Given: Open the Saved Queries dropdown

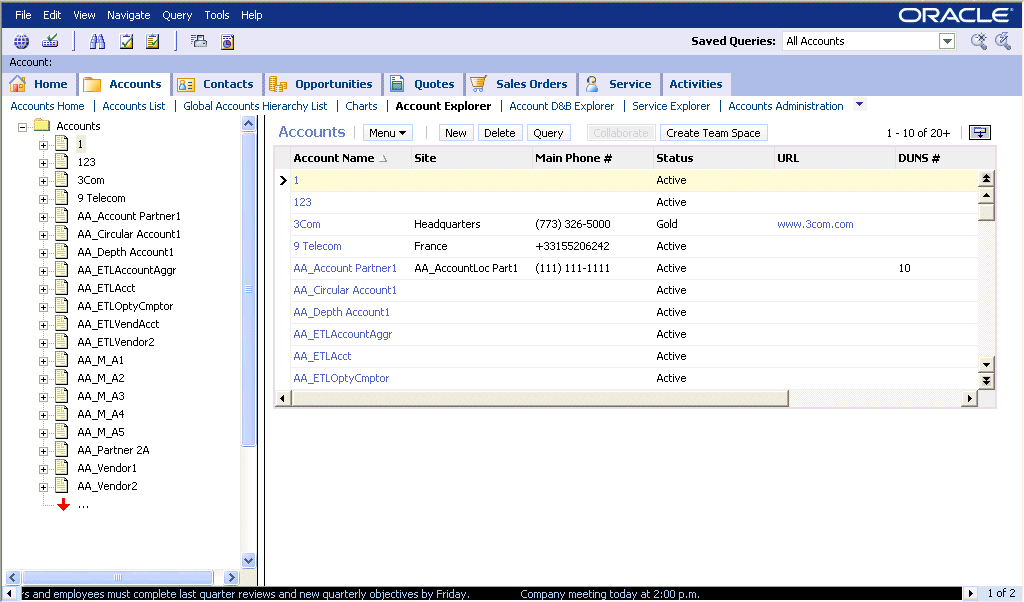Looking at the screenshot, I should (947, 41).
